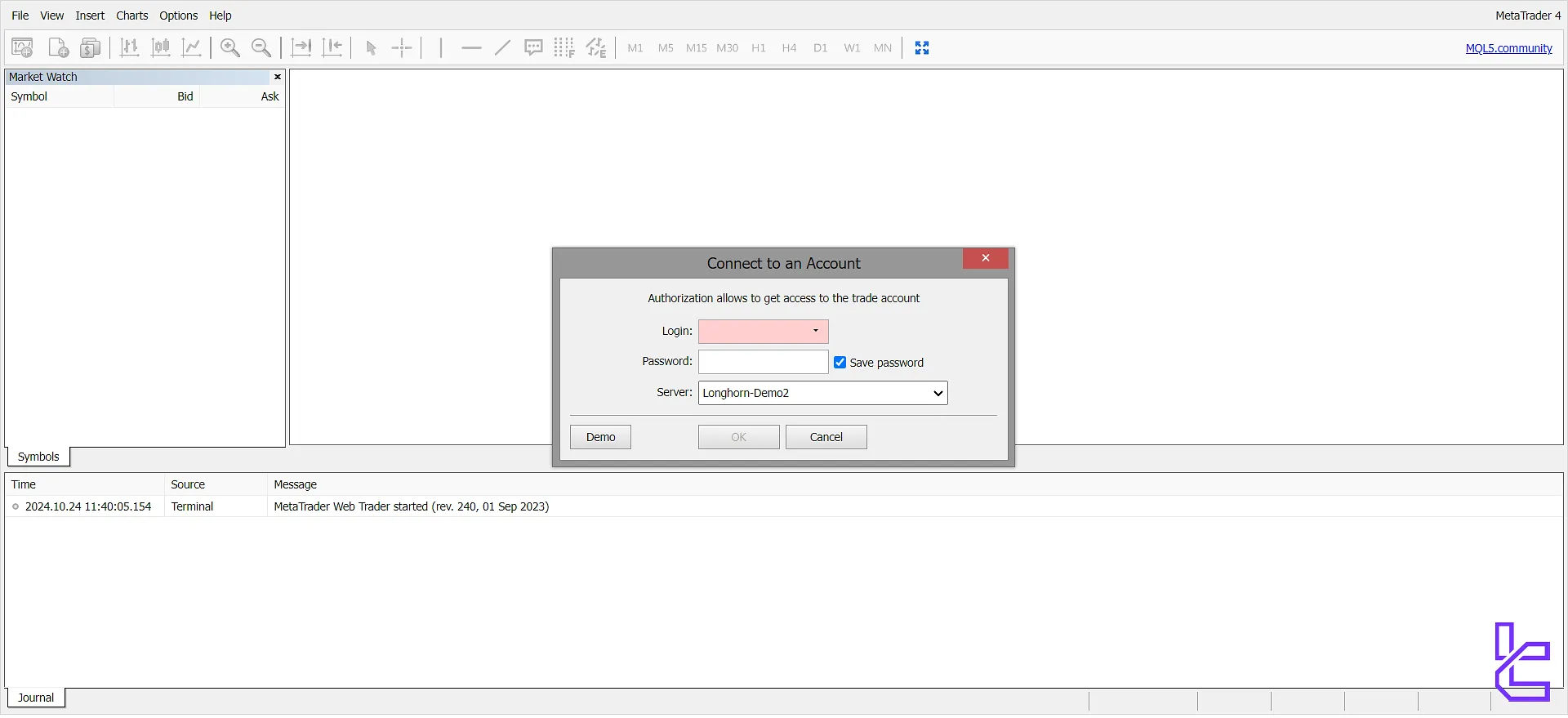Image resolution: width=1568 pixels, height=718 pixels.
Task: Select the cursor pointer tool
Action: (x=372, y=48)
